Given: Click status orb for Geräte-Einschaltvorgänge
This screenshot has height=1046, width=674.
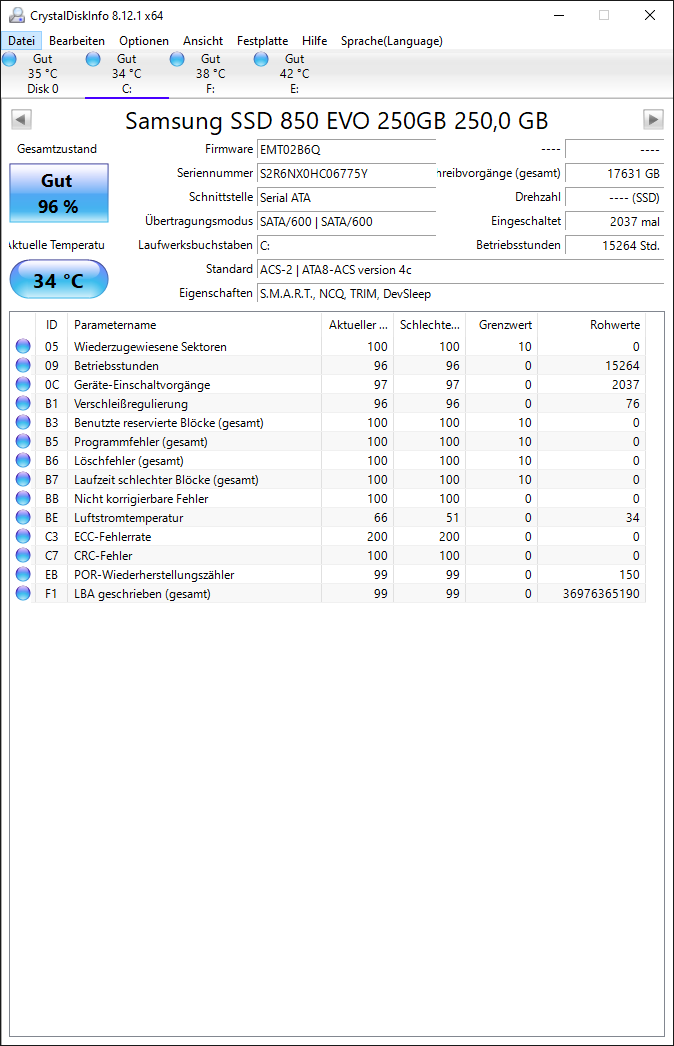Looking at the screenshot, I should pyautogui.click(x=23, y=384).
